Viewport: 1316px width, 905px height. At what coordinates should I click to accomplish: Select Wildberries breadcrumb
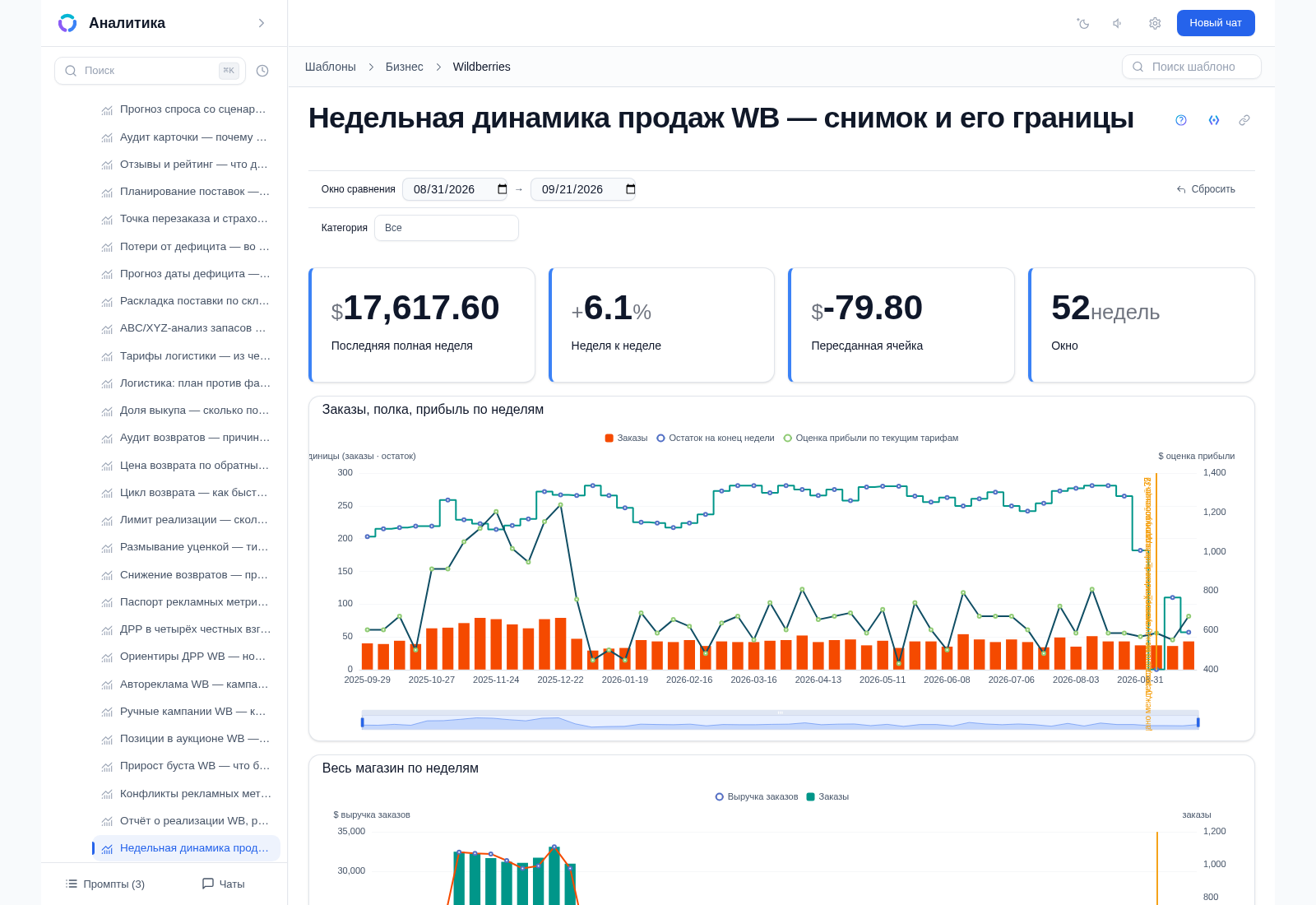[x=482, y=67]
